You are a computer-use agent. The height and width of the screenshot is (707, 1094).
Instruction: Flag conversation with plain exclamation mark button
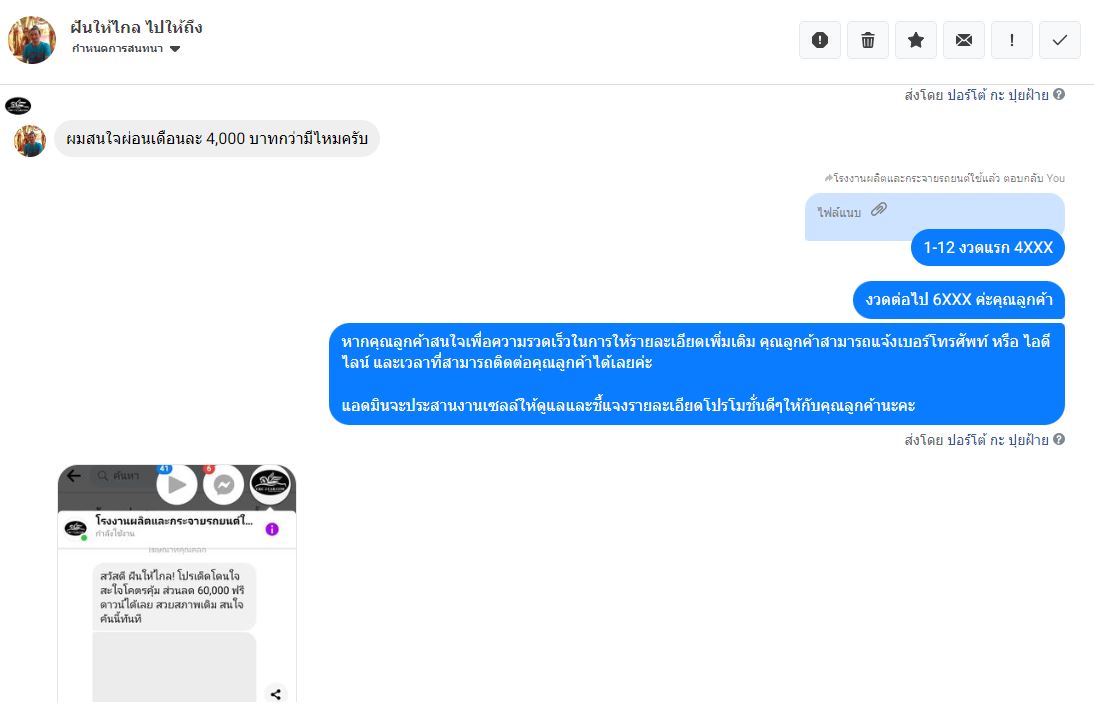pos(1012,40)
